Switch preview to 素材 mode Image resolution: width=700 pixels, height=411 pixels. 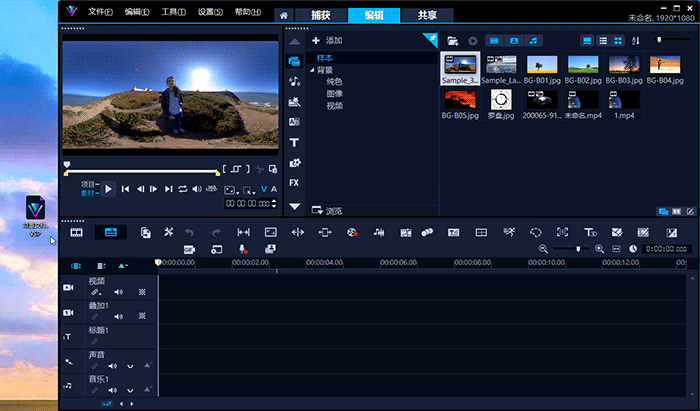coord(89,193)
